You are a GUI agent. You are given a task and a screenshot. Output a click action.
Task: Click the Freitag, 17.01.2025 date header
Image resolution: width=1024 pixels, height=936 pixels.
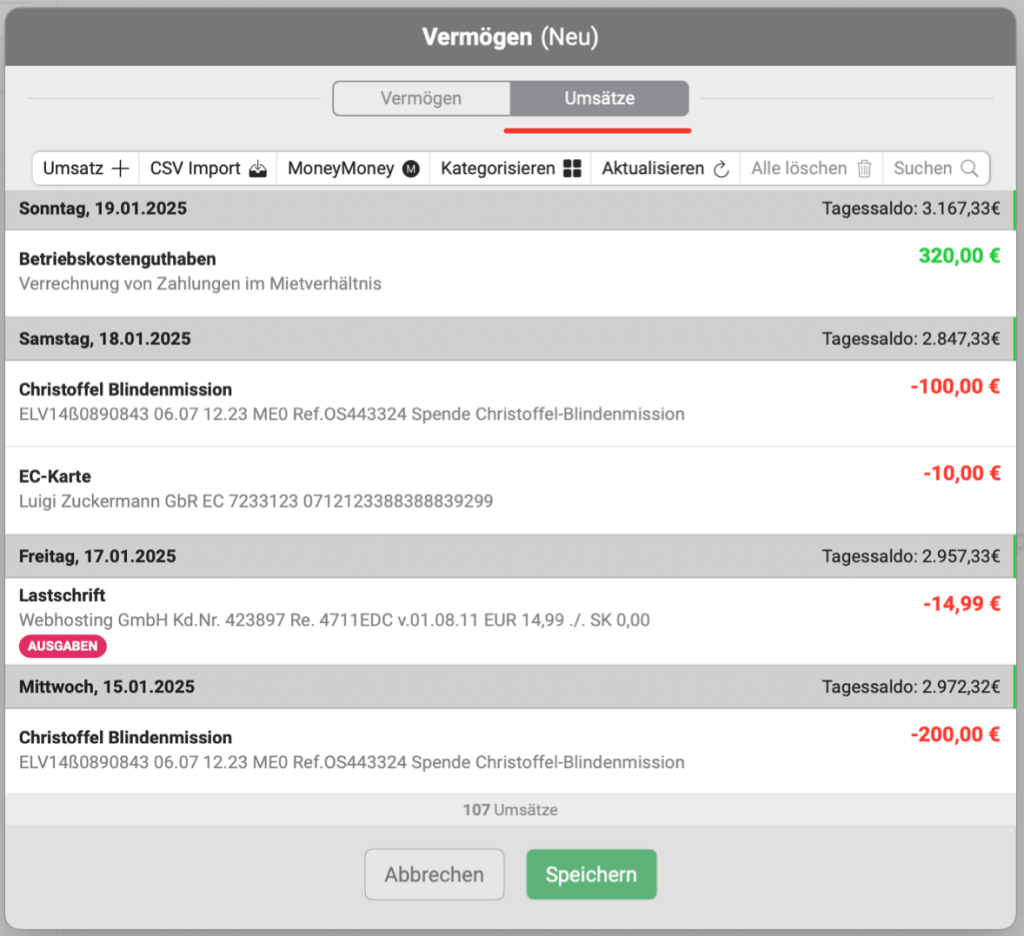click(x=98, y=555)
